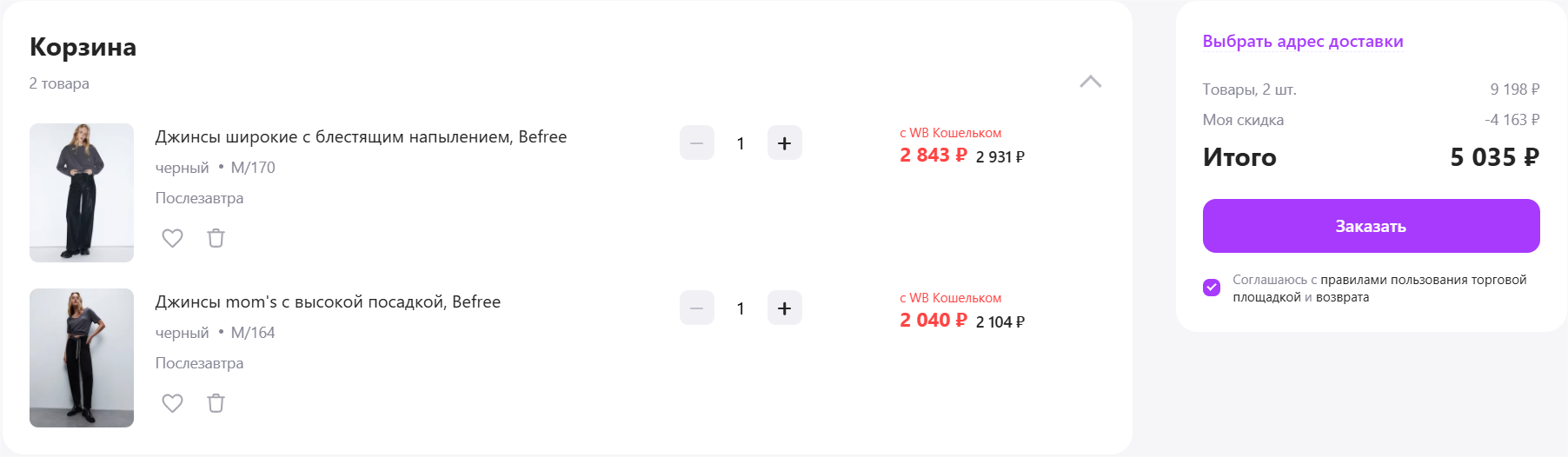Decrease quantity of mom's jeans
Viewport: 1568px width, 457px height.
click(697, 308)
